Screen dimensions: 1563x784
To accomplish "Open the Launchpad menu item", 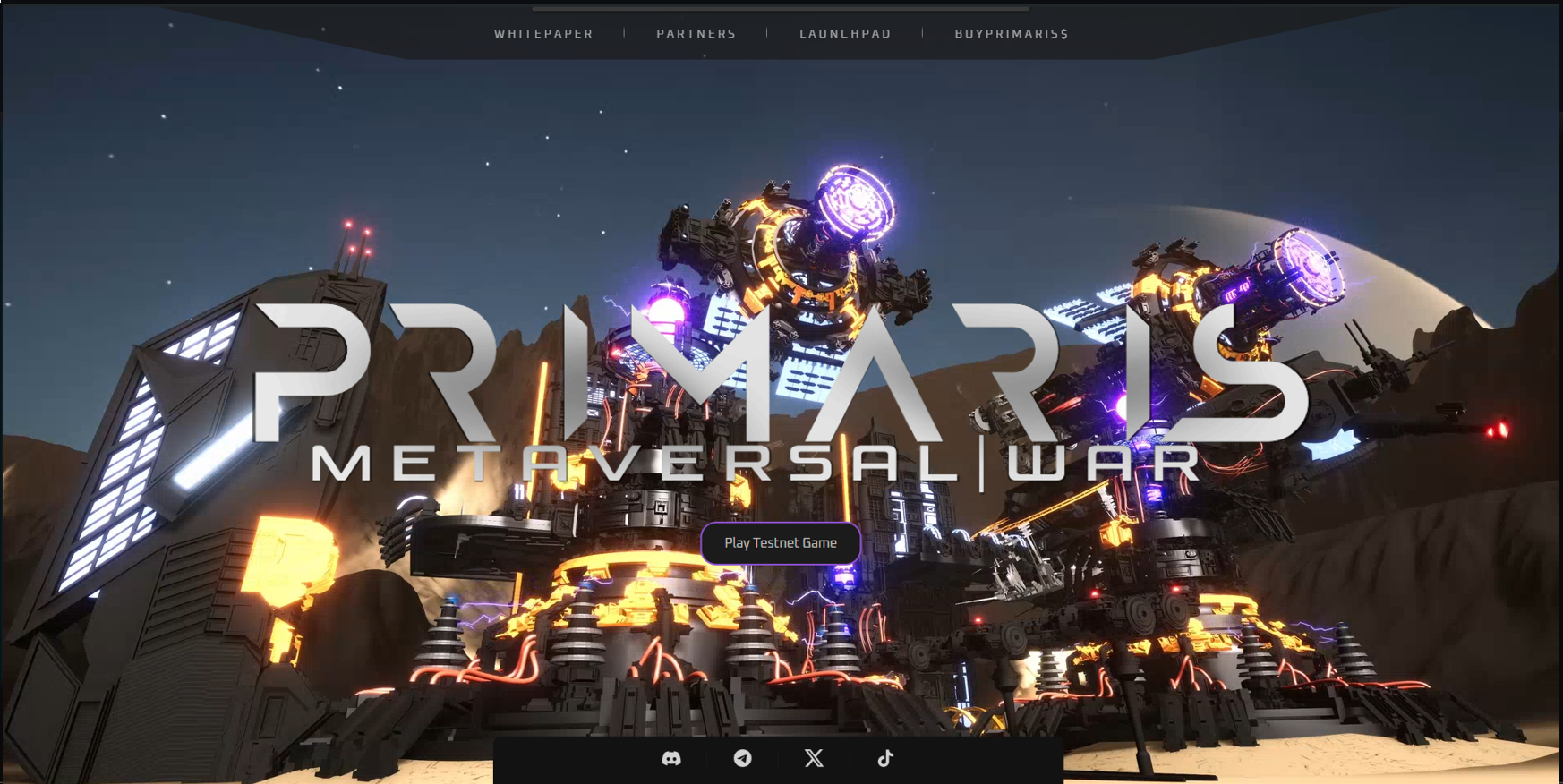I will pyautogui.click(x=845, y=34).
